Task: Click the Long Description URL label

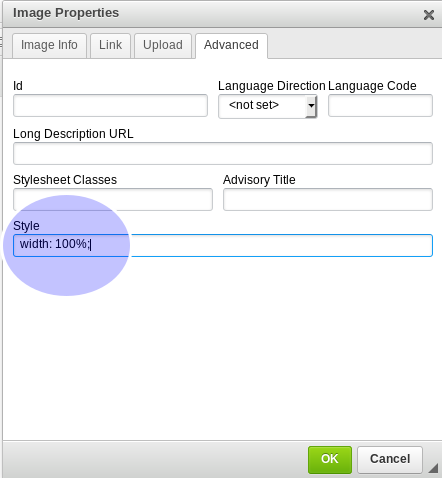Action: (x=73, y=134)
